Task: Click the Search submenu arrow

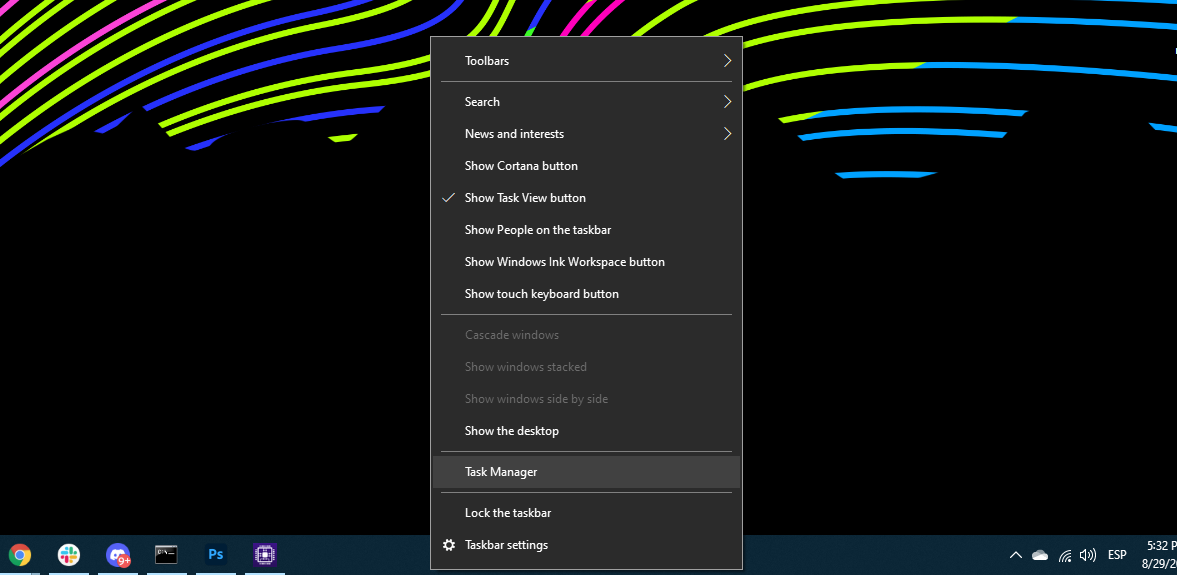Action: pos(727,101)
